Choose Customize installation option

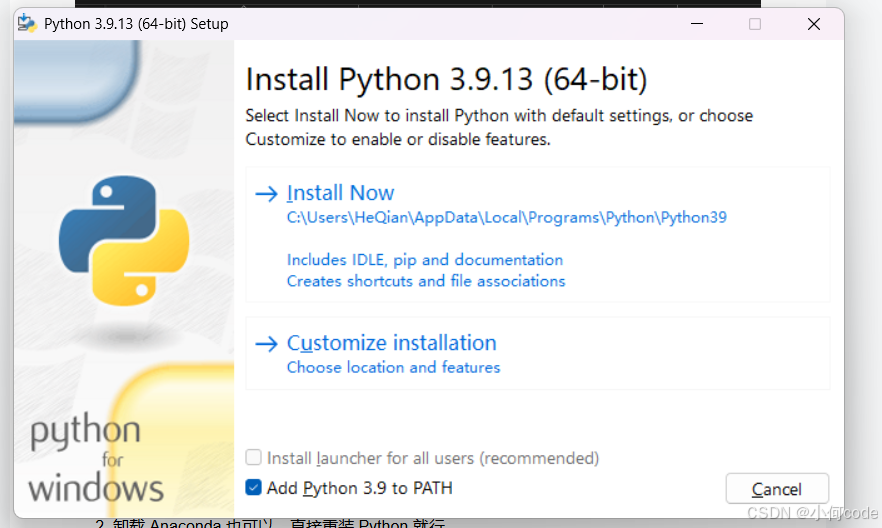[x=538, y=353]
